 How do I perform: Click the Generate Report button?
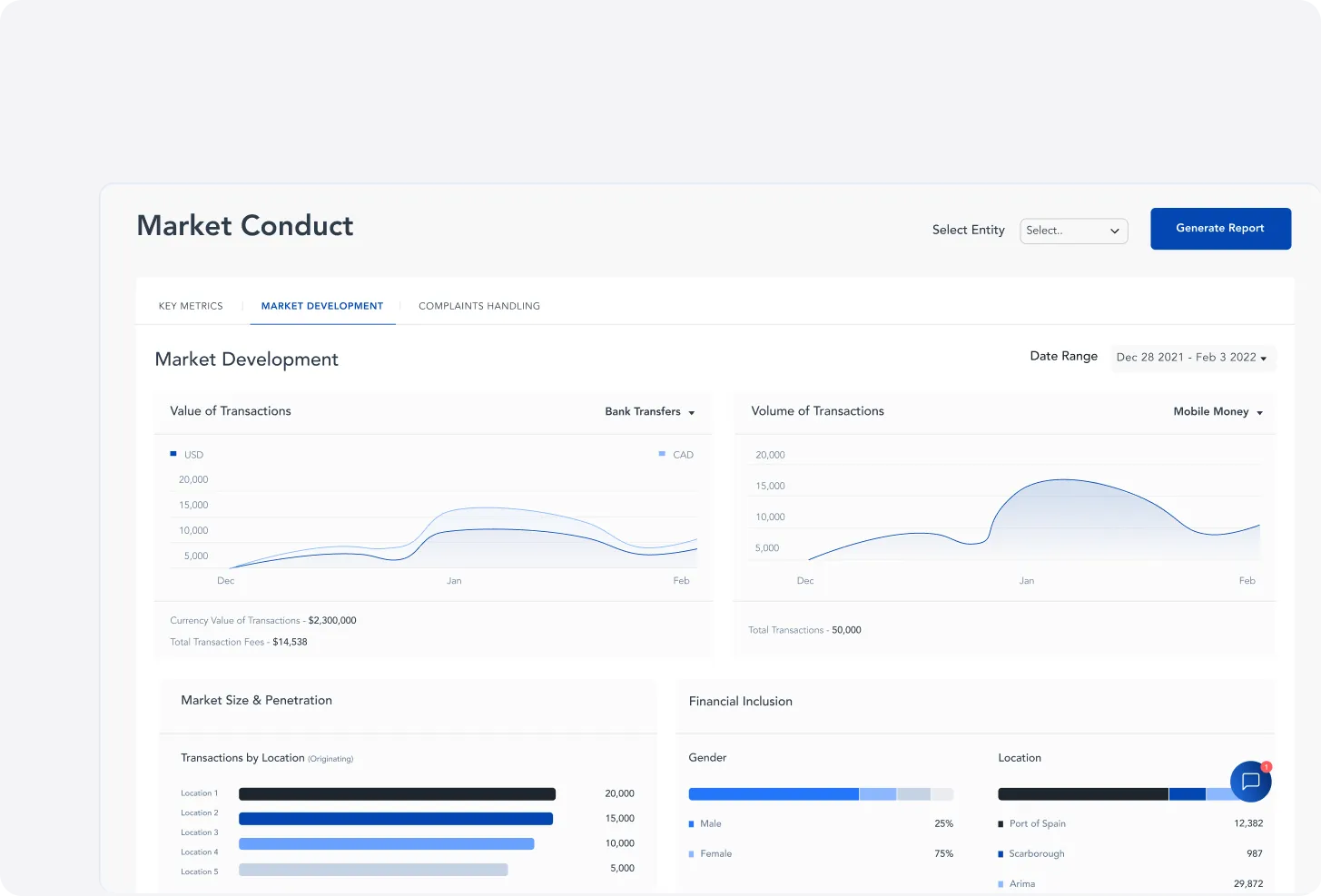[x=1219, y=229]
